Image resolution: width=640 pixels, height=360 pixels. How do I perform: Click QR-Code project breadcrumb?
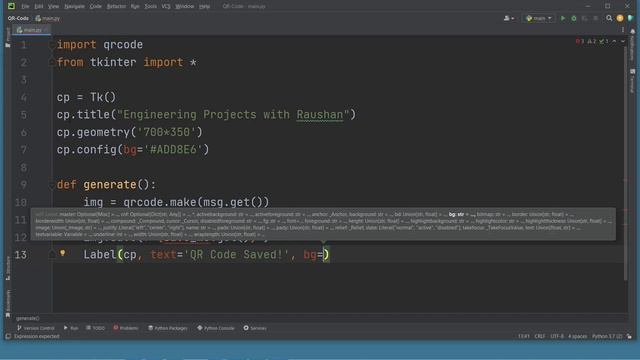click(x=18, y=18)
